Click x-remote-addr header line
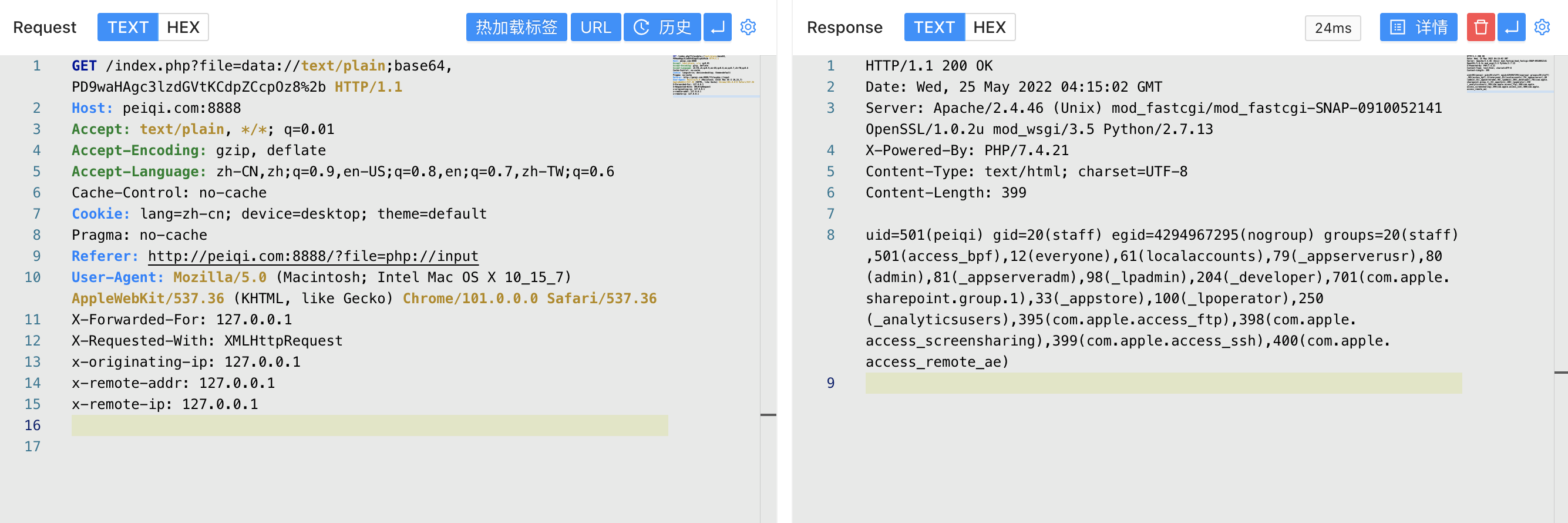1568x523 pixels. 173,383
